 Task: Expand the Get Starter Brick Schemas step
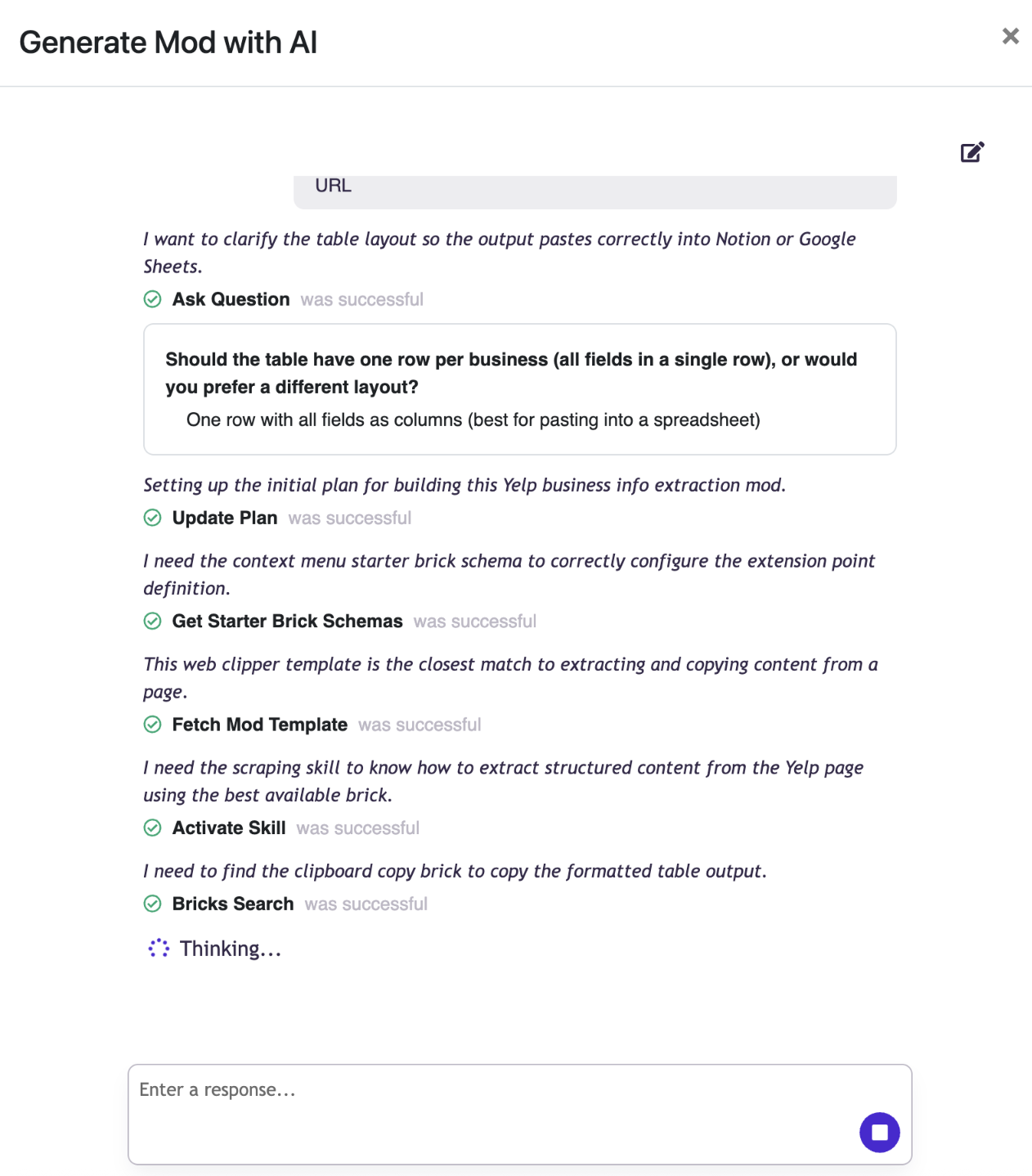tap(287, 621)
